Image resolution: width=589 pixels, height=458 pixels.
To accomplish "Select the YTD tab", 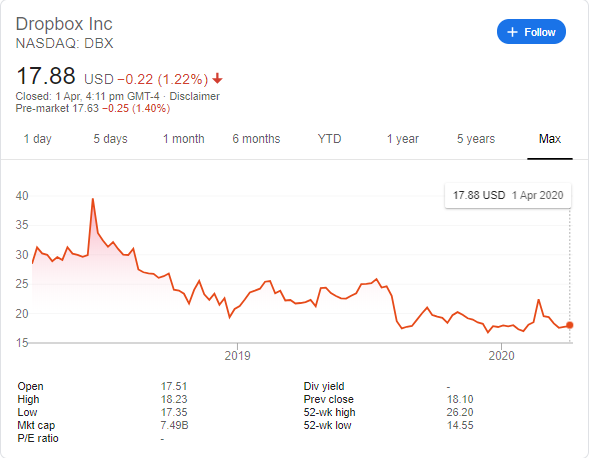I will (x=329, y=139).
